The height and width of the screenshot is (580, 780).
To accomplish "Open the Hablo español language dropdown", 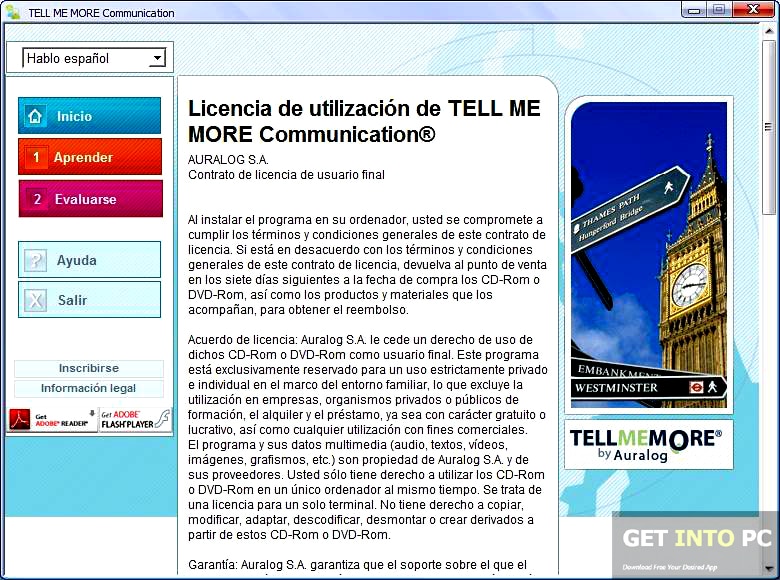I will click(94, 58).
